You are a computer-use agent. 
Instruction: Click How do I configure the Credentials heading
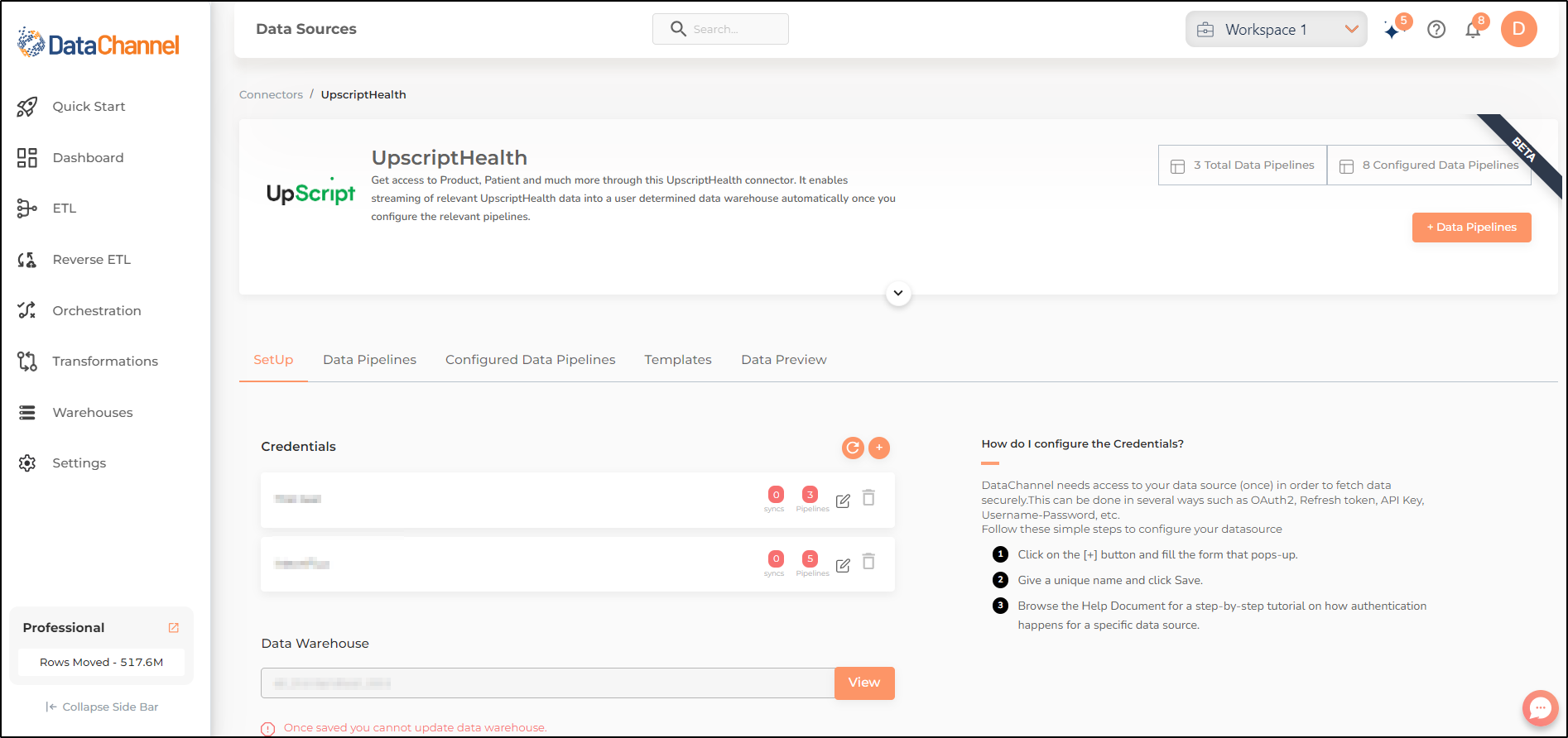pyautogui.click(x=1082, y=444)
